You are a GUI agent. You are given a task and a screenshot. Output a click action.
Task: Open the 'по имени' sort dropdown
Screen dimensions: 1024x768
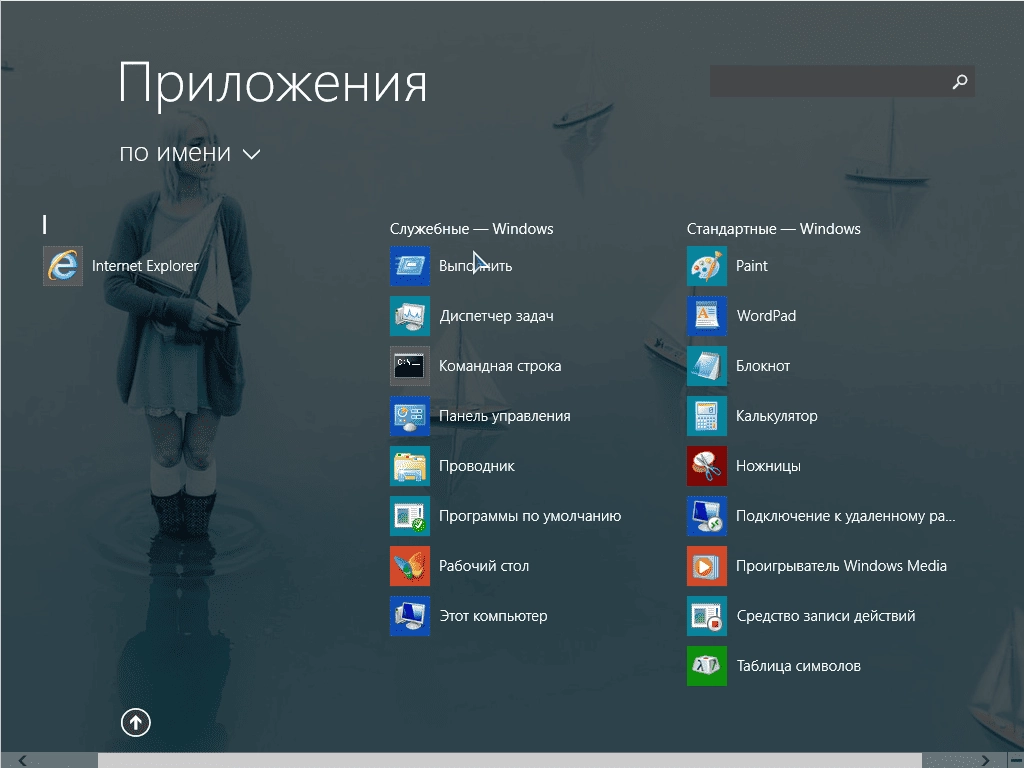pyautogui.click(x=189, y=153)
